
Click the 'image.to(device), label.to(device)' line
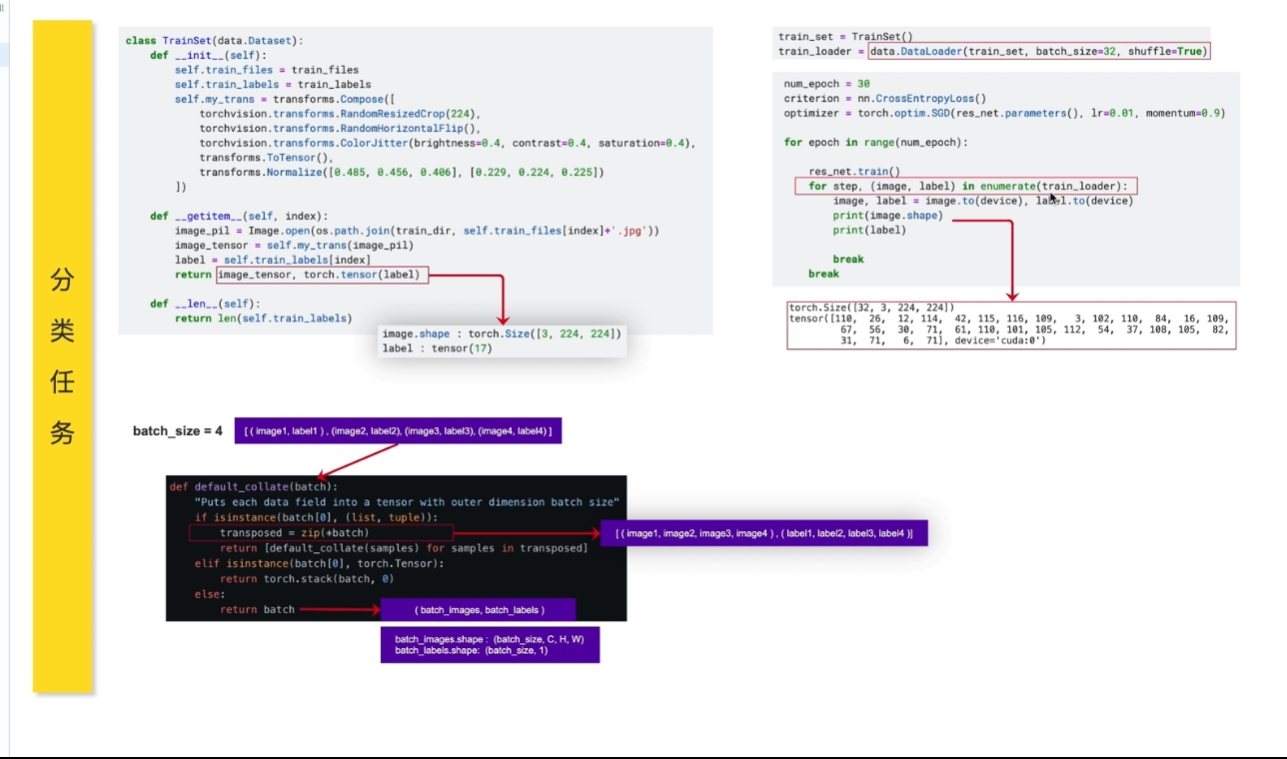click(983, 201)
